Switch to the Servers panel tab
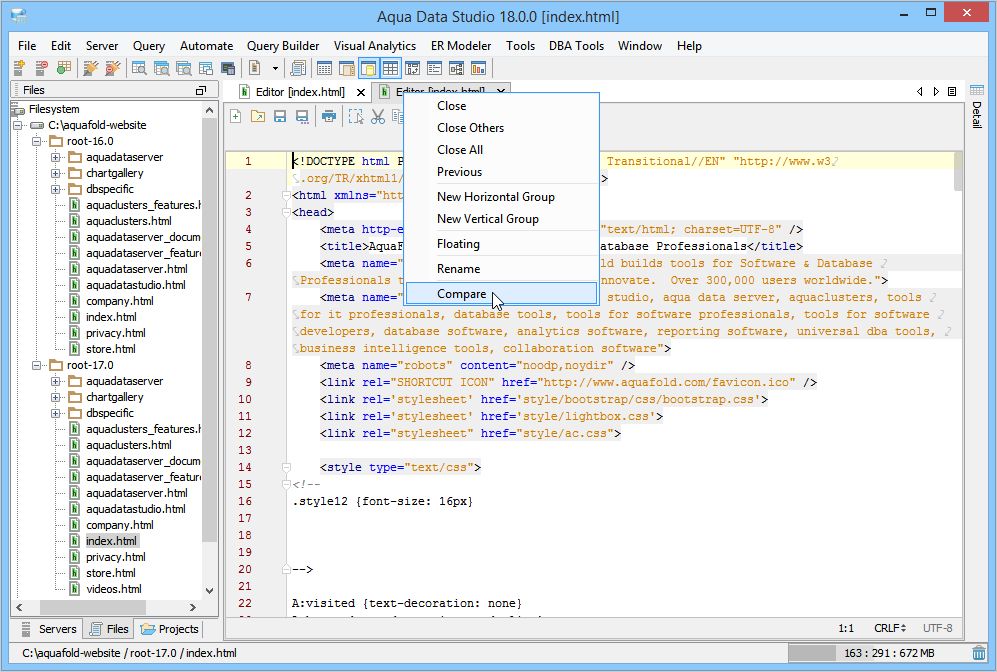Image resolution: width=997 pixels, height=672 pixels. click(x=50, y=629)
